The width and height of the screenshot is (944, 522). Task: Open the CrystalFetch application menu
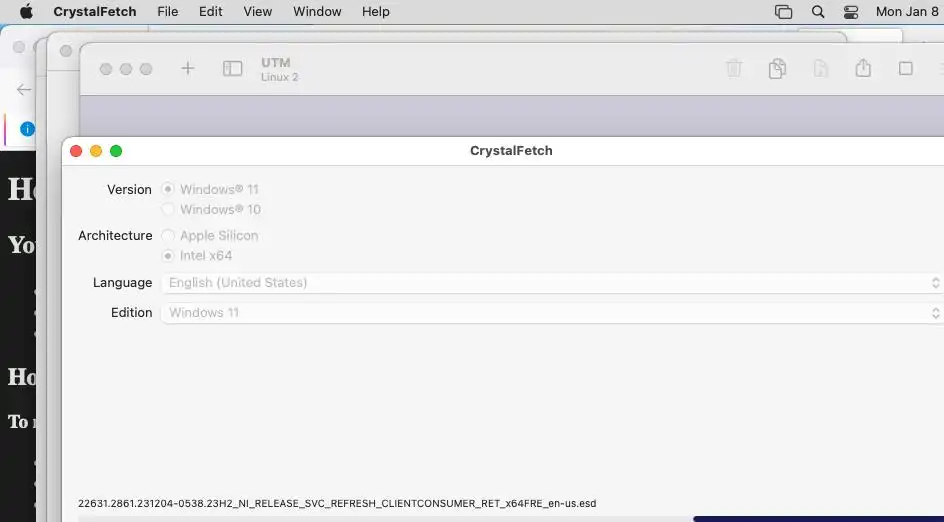click(95, 11)
